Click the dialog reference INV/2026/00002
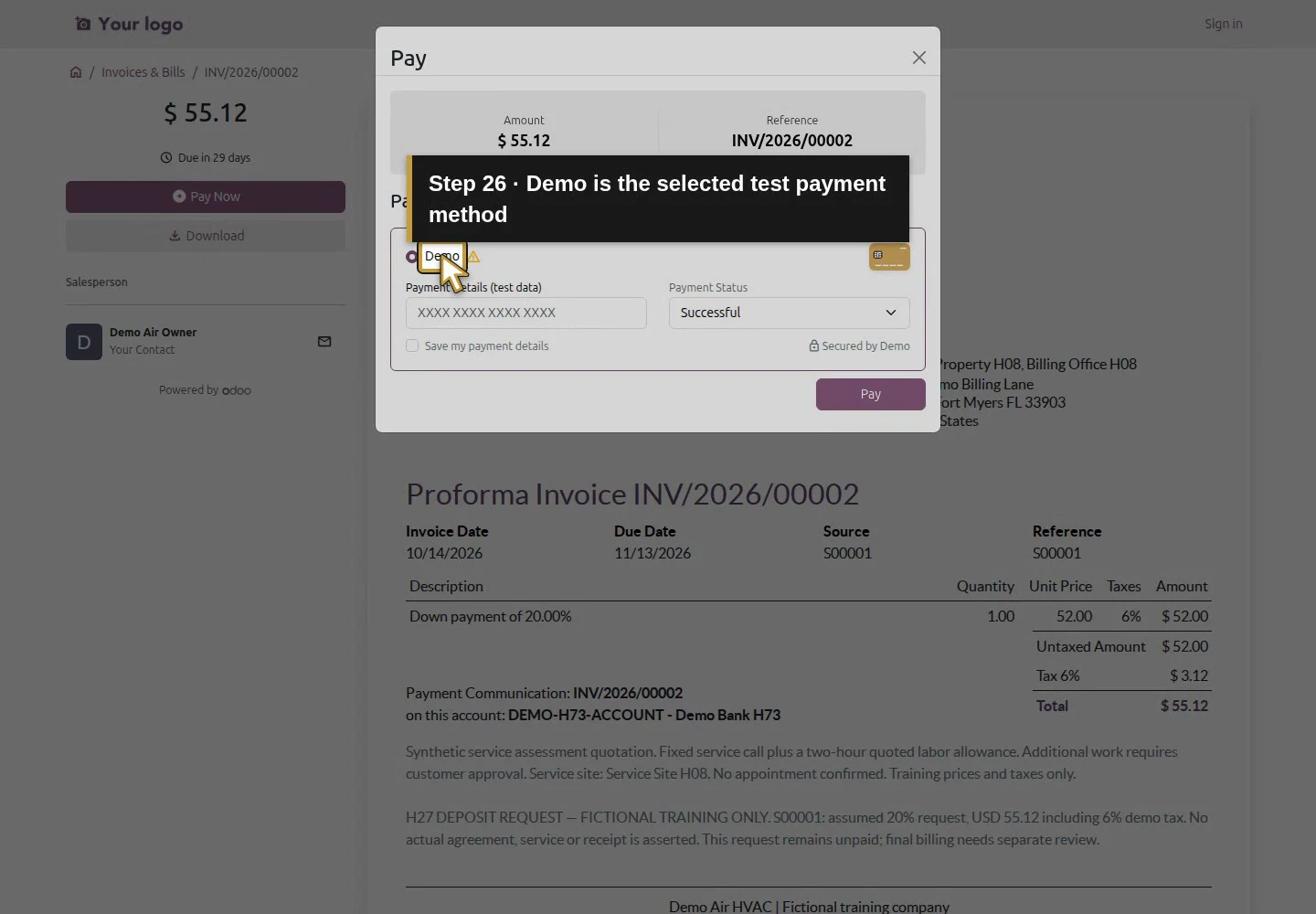 (x=792, y=141)
